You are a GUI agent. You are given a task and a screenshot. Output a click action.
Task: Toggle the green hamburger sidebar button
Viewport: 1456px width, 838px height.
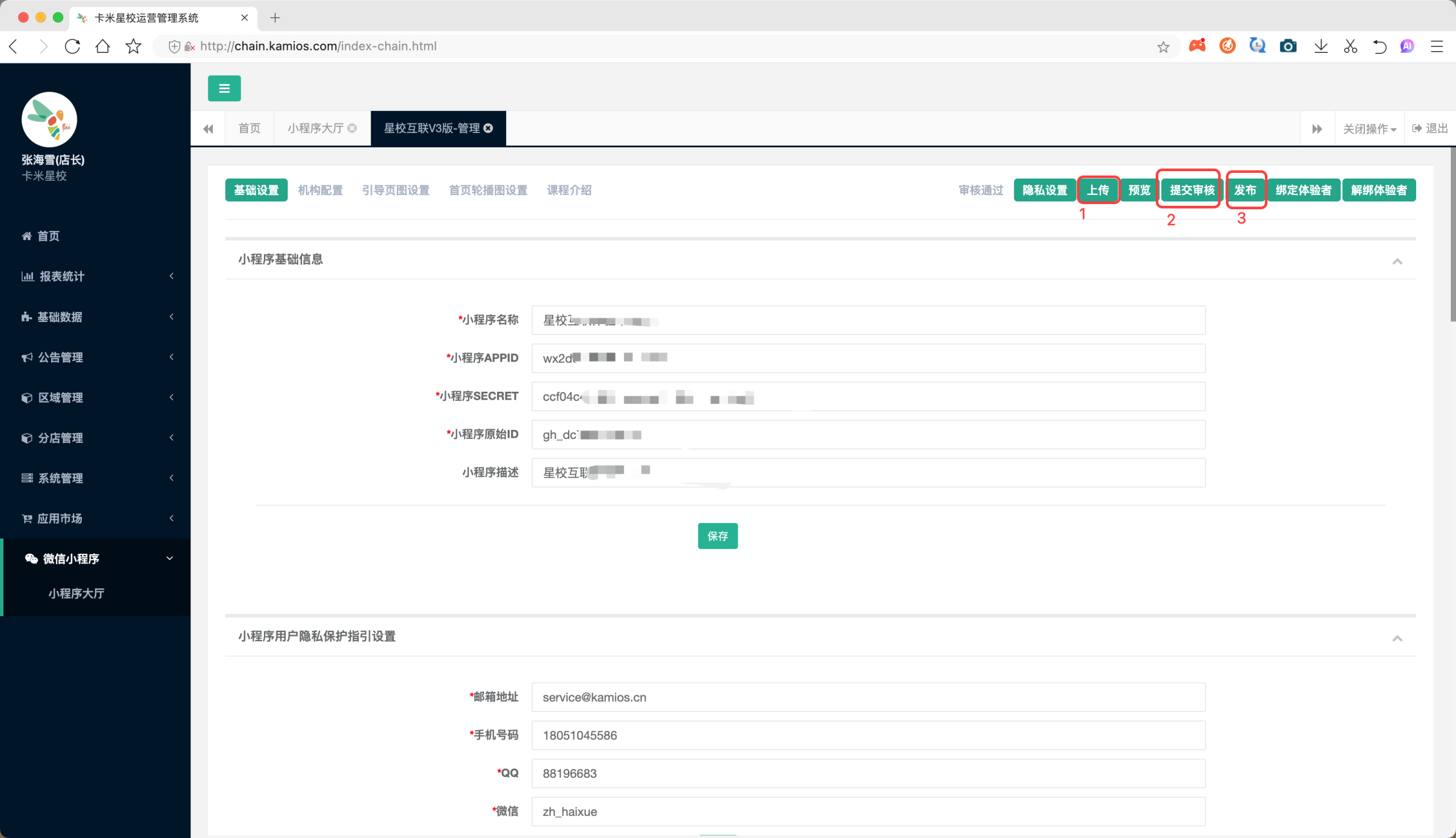pyautogui.click(x=224, y=88)
